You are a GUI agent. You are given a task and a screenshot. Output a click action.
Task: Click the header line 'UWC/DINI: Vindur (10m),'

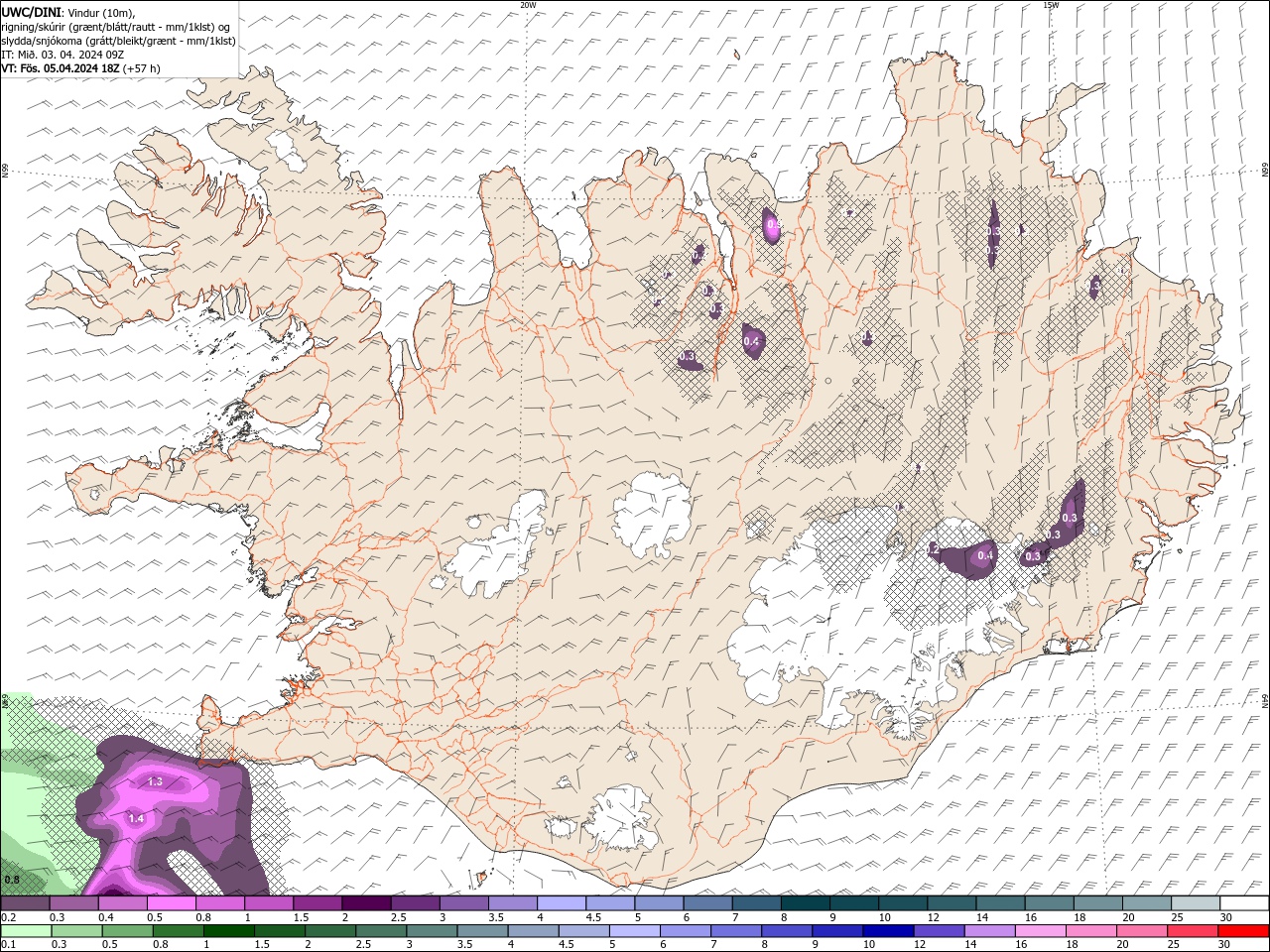pos(67,11)
